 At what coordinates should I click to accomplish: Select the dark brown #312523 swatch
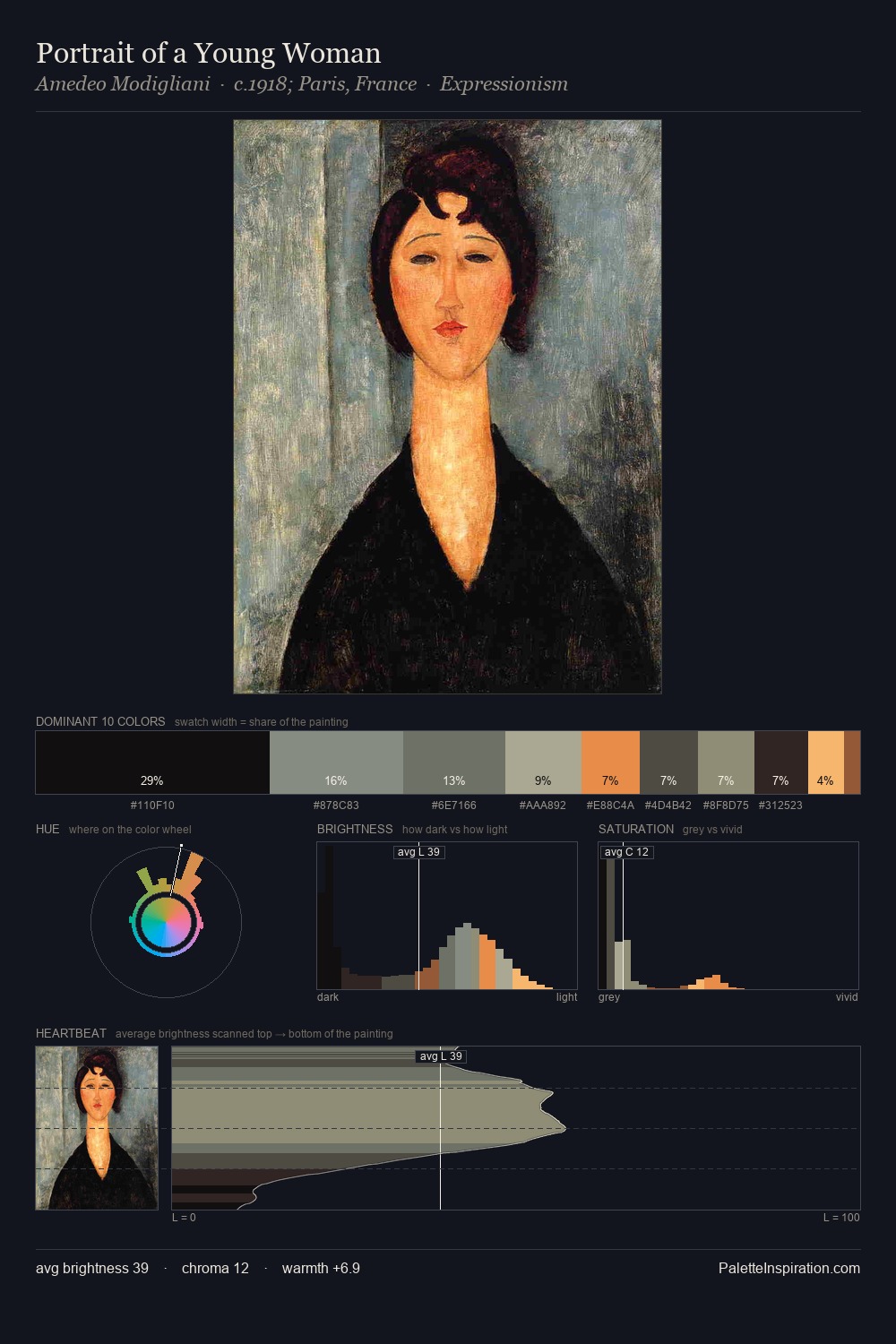point(781,762)
